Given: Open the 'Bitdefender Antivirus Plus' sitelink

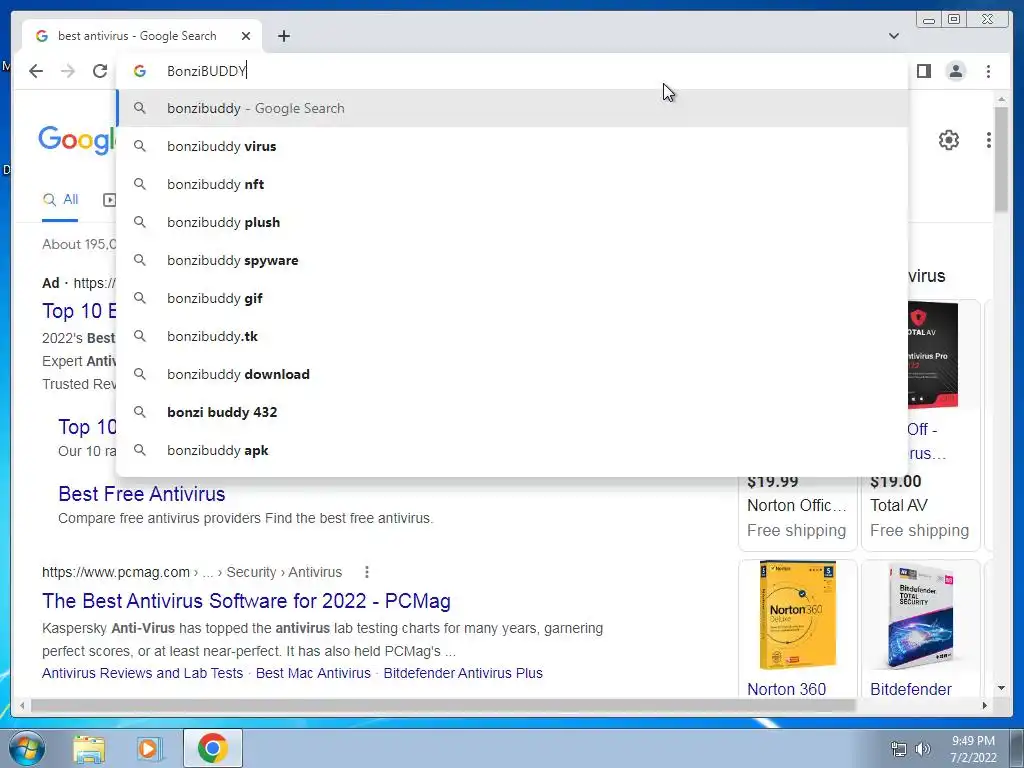Looking at the screenshot, I should pos(463,673).
